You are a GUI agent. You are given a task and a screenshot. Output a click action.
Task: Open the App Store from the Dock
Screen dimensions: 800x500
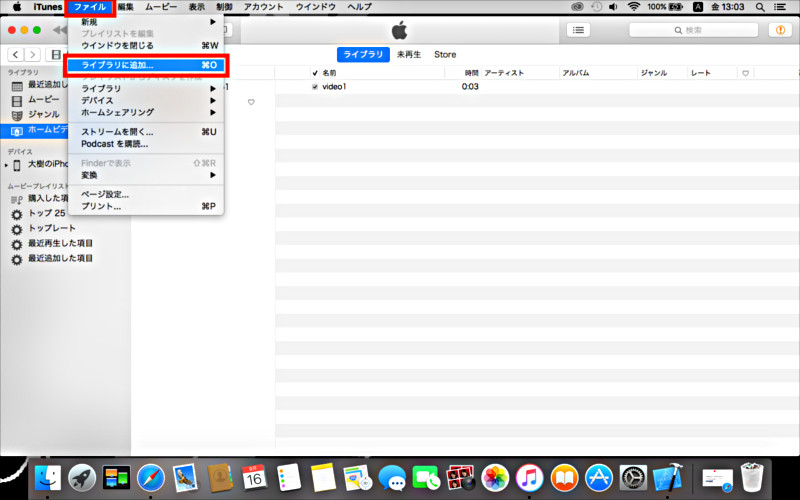click(x=598, y=478)
